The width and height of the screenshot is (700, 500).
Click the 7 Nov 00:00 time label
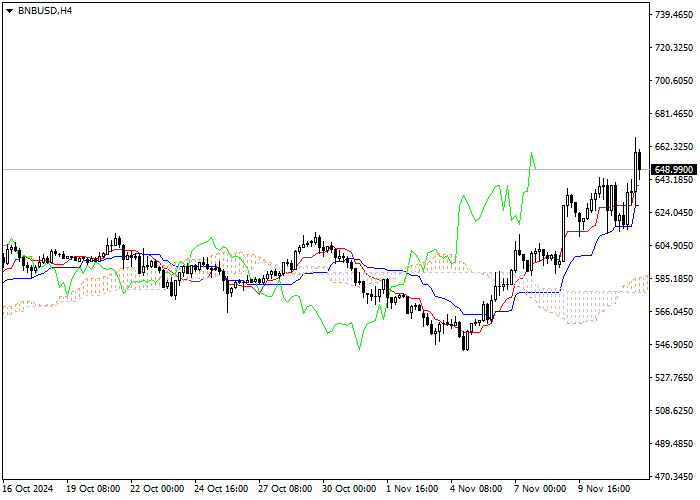[x=540, y=488]
